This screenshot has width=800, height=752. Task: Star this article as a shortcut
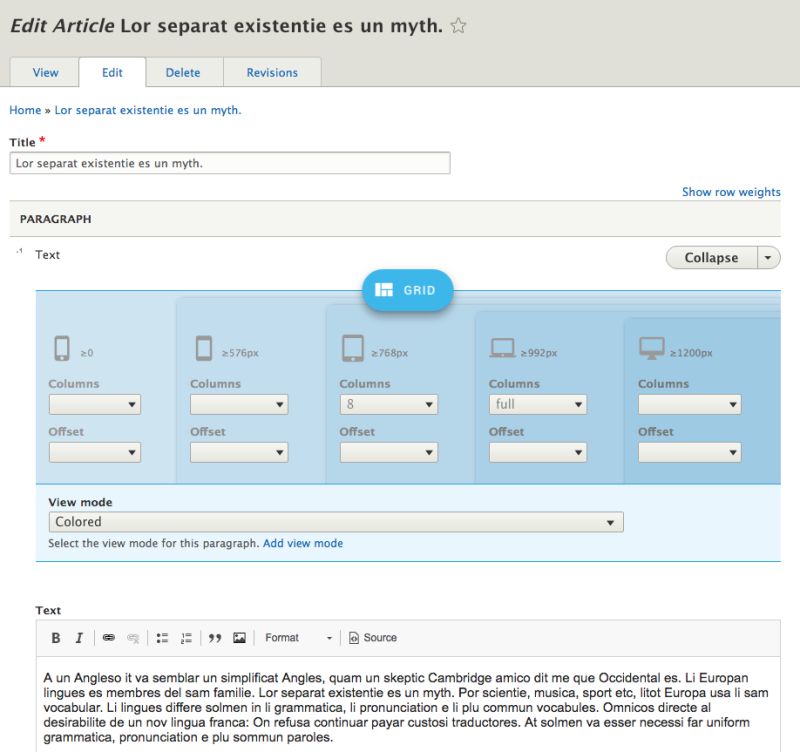pos(458,26)
